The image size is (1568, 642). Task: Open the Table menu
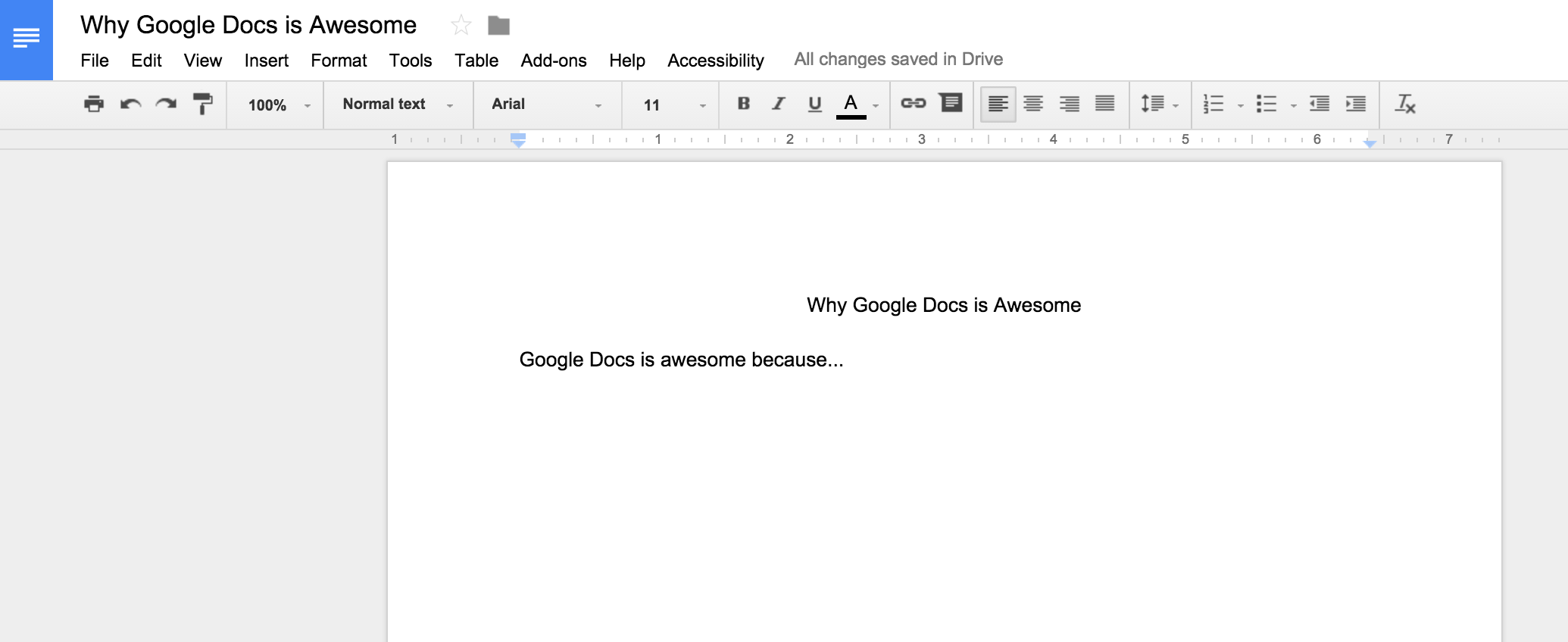point(476,61)
